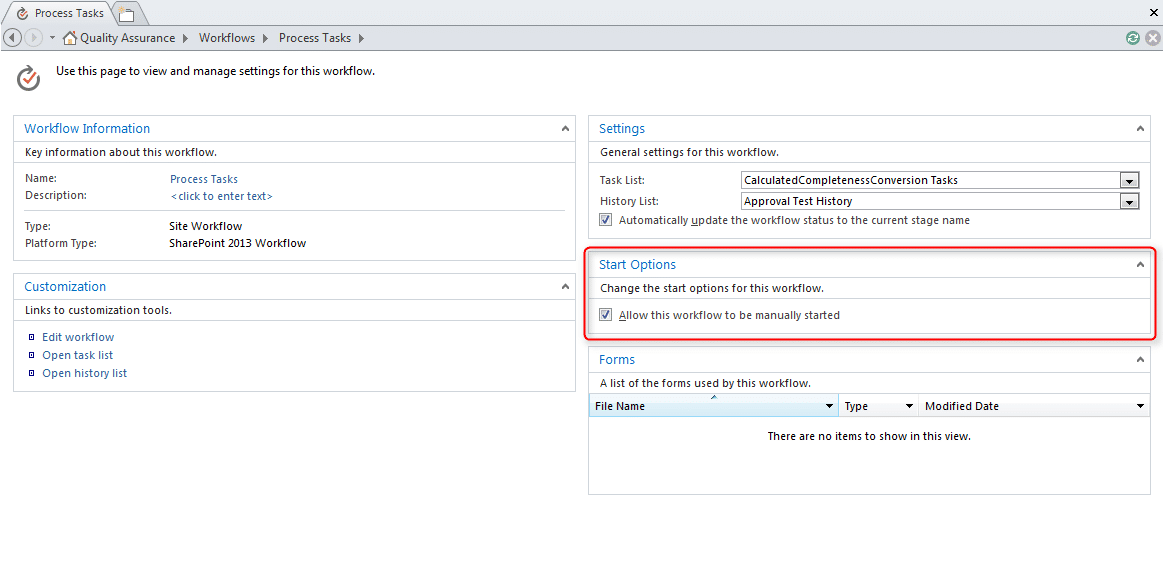The width and height of the screenshot is (1163, 563).
Task: Open the File Name column filter dropdown
Action: [x=829, y=407]
